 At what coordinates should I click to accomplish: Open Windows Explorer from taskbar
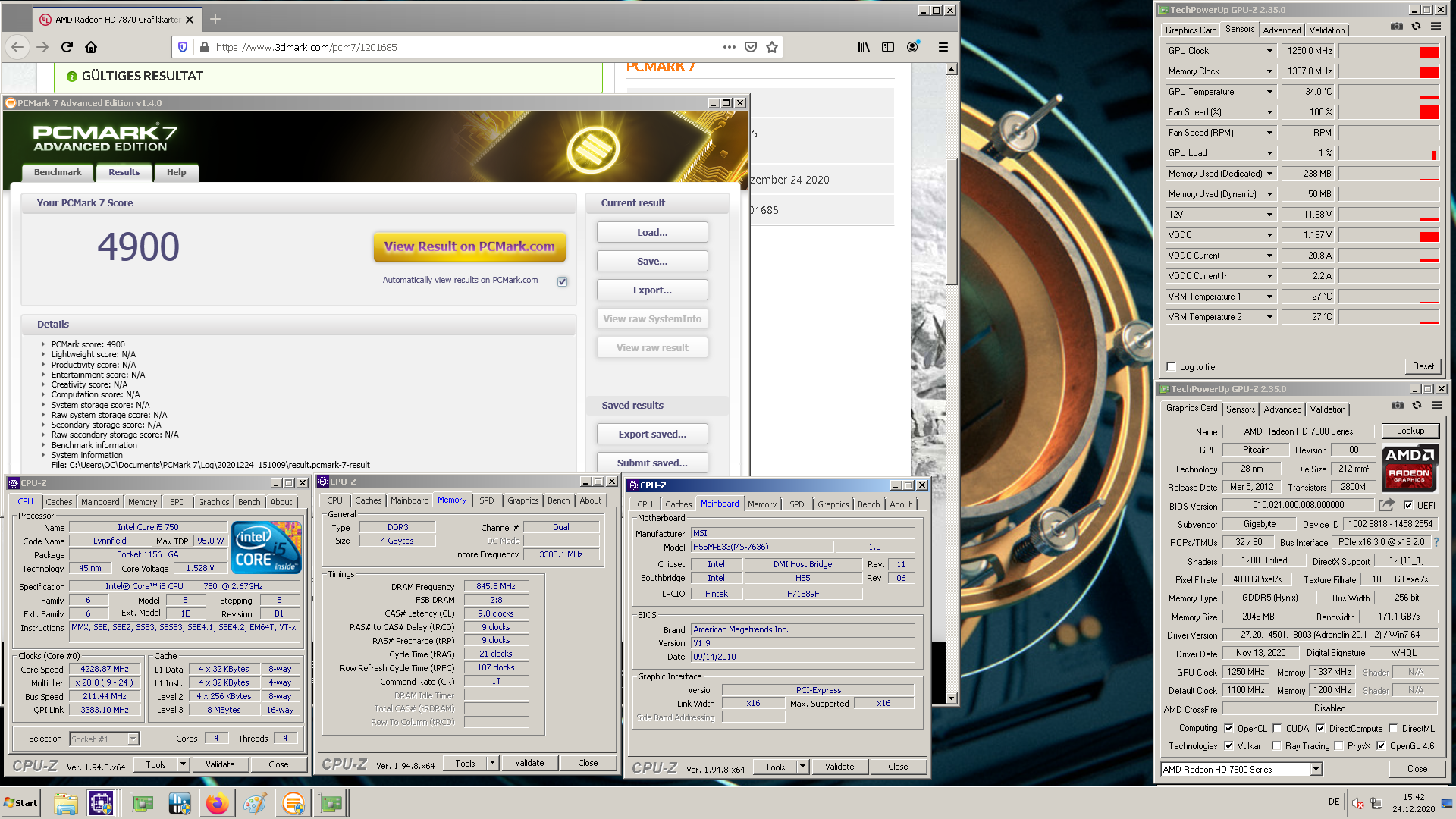(66, 803)
